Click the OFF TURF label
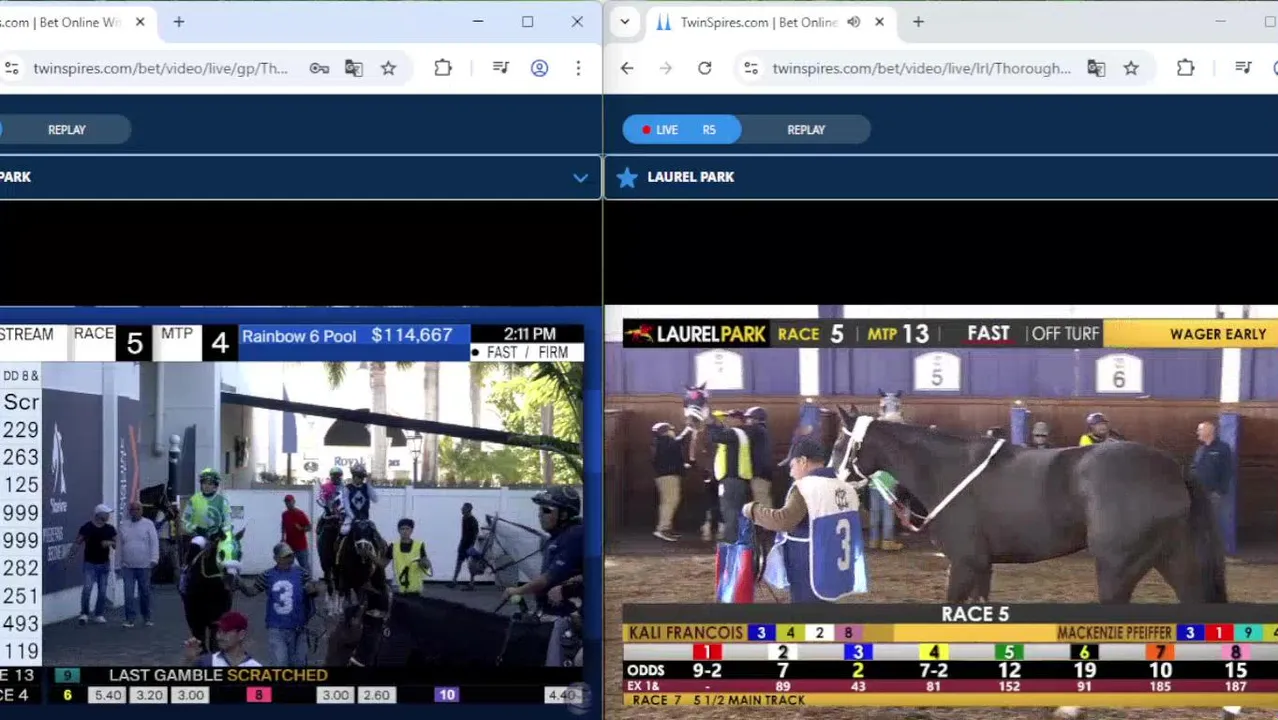This screenshot has width=1278, height=720. click(1065, 334)
